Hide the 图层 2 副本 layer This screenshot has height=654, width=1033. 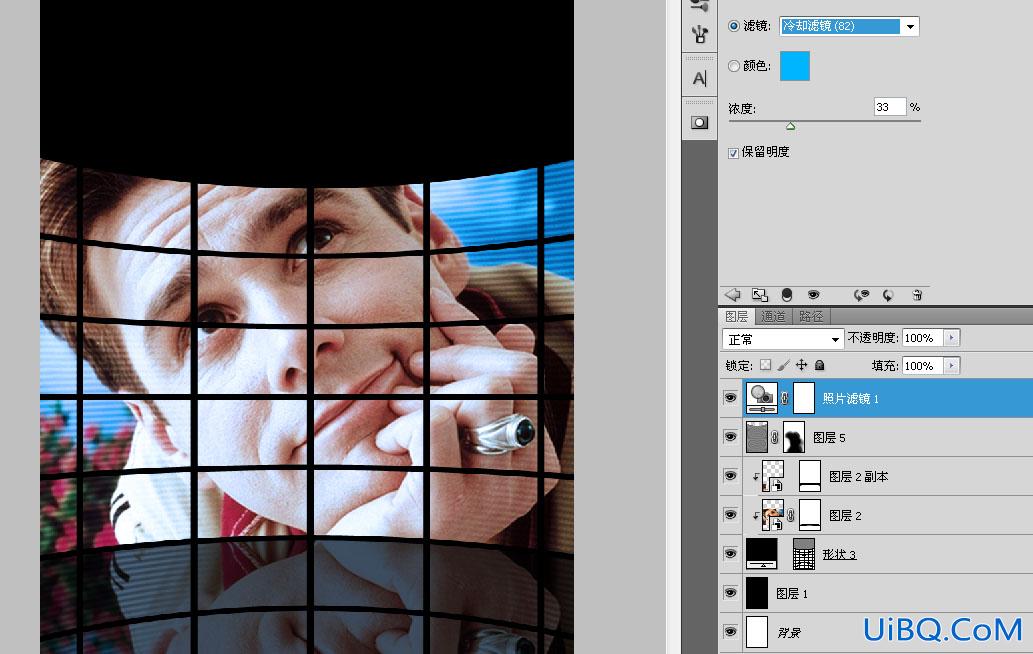tap(730, 476)
